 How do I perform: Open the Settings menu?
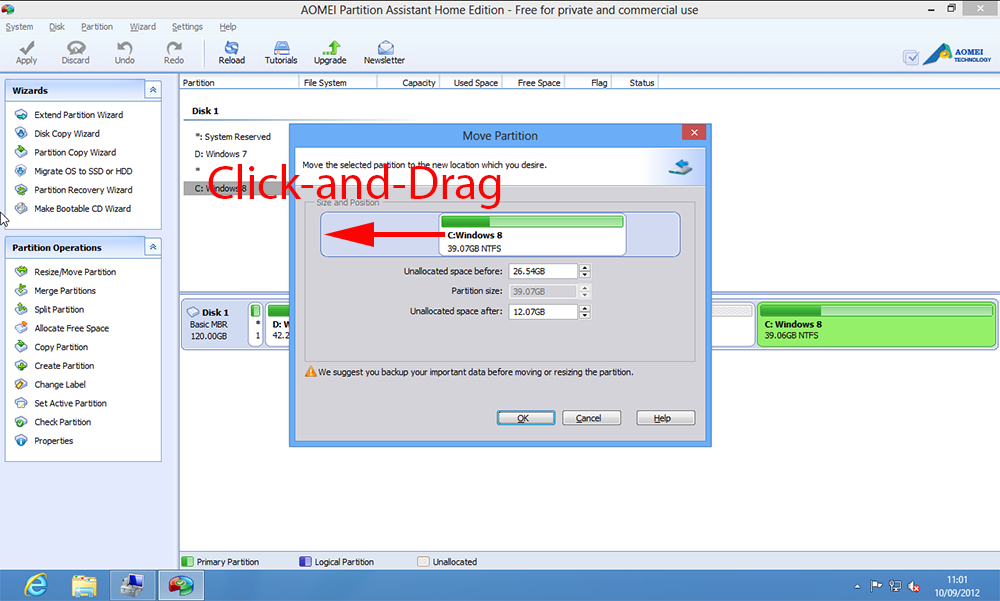coord(187,27)
